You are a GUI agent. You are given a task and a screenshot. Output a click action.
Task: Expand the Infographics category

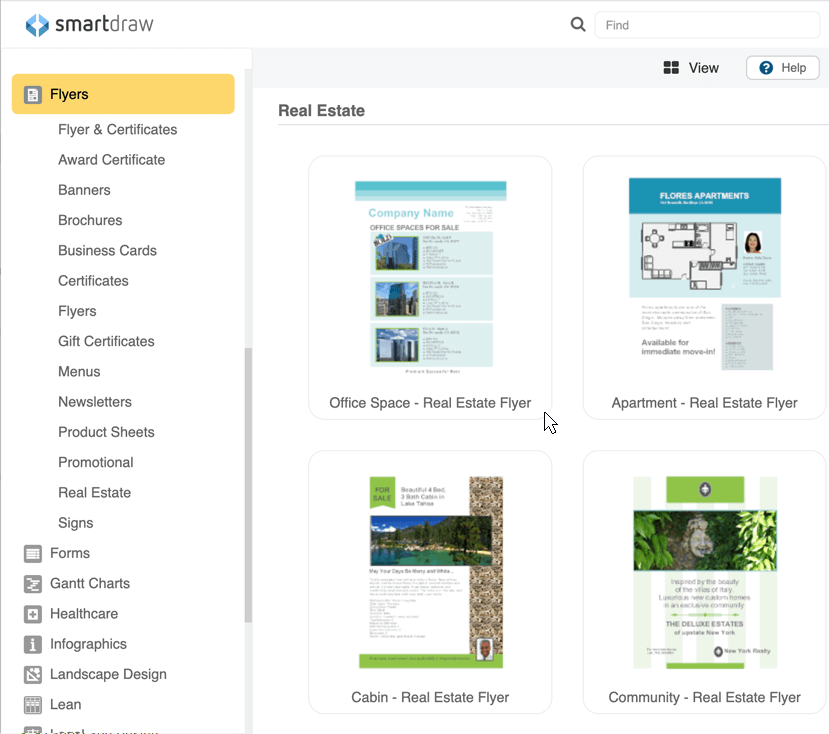coord(88,644)
